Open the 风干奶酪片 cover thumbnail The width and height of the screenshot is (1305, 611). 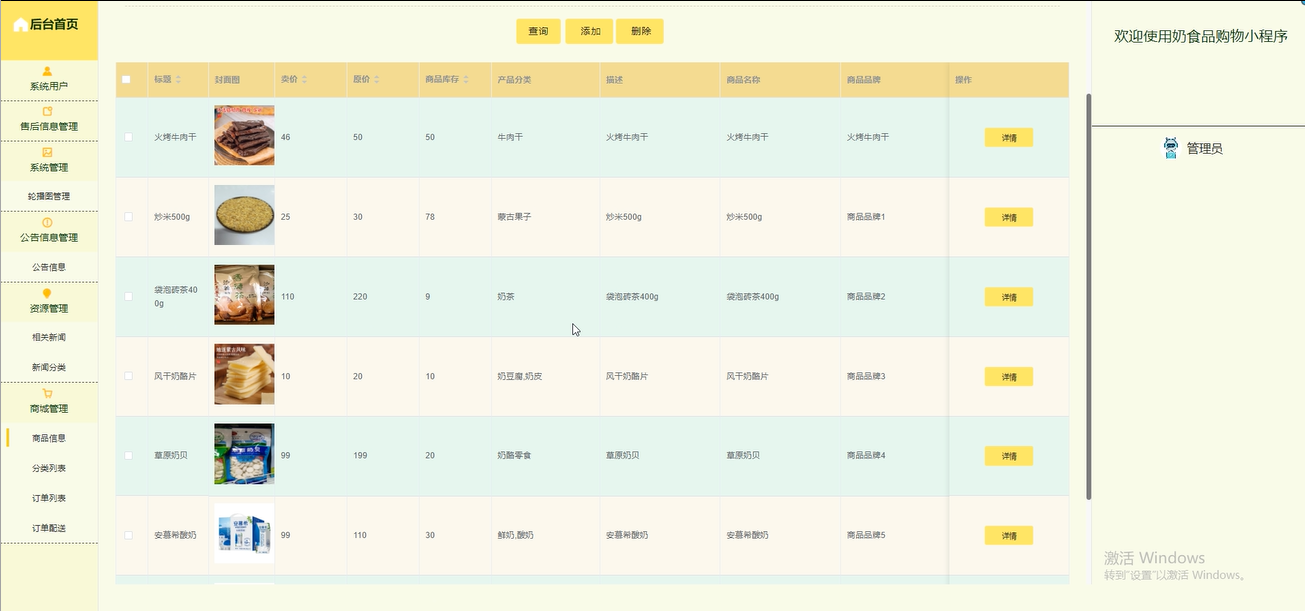244,375
